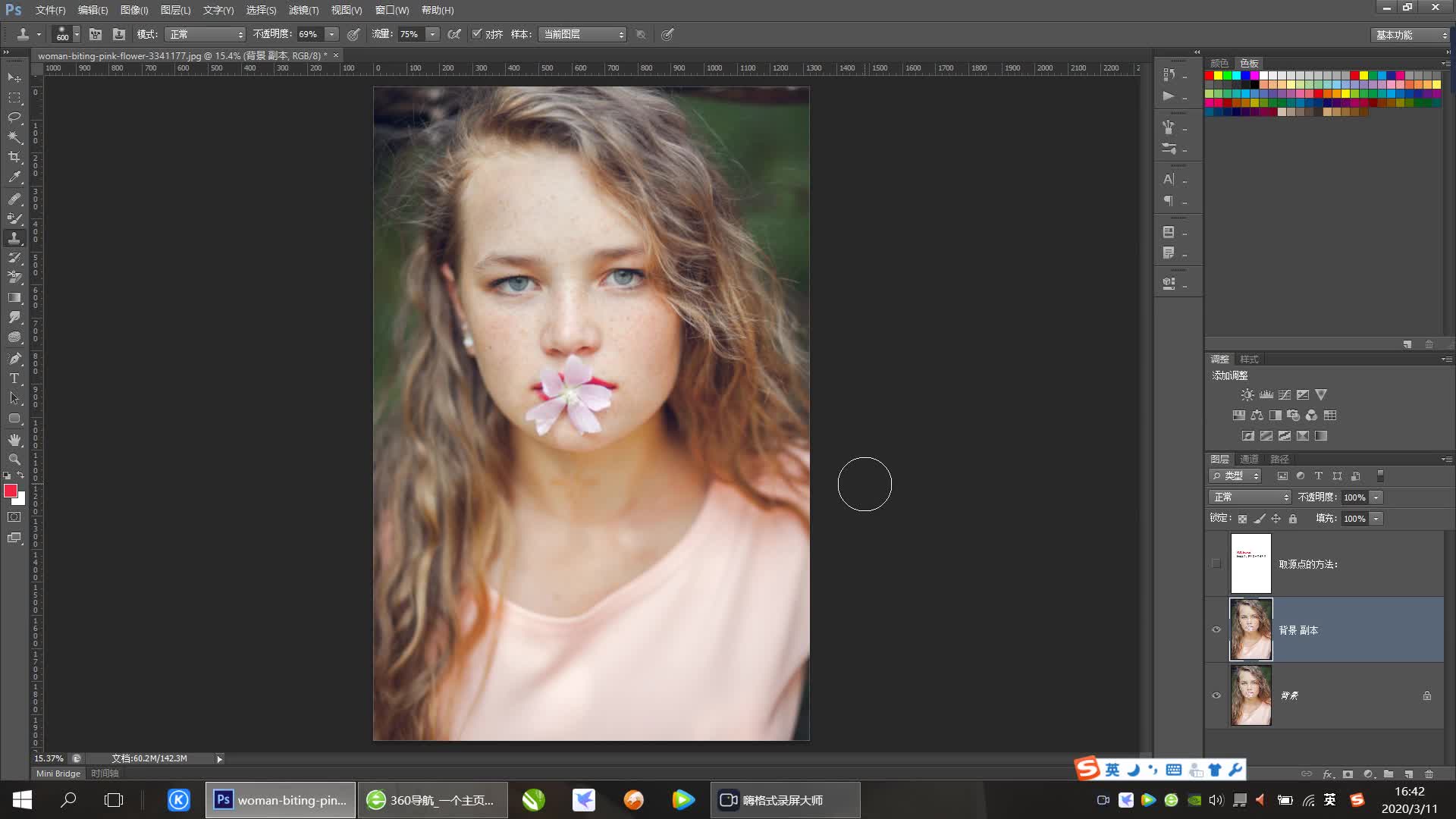1456x819 pixels.
Task: Switch to the 通道 channels tab
Action: point(1249,459)
